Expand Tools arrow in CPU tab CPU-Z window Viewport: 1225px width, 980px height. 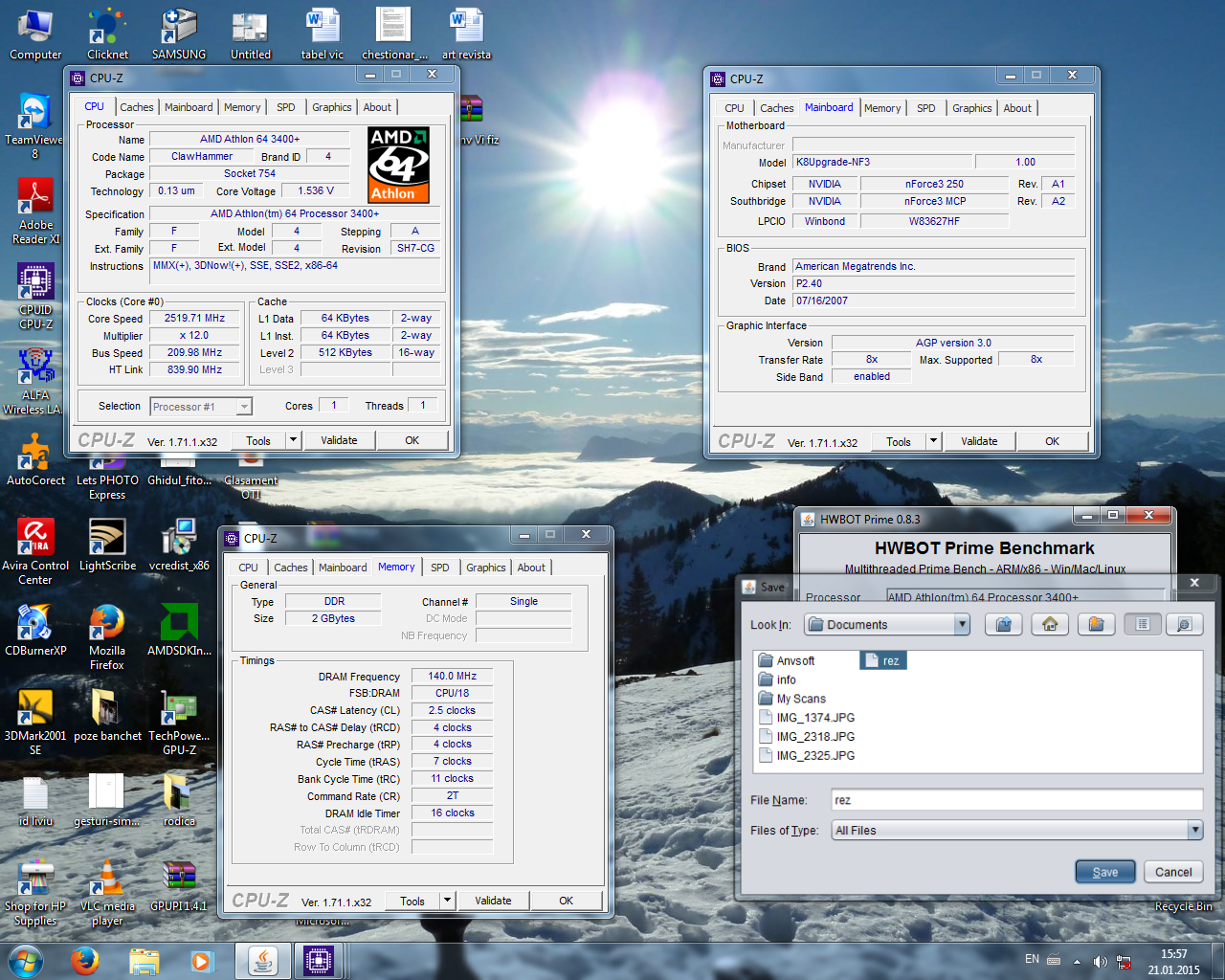[293, 440]
